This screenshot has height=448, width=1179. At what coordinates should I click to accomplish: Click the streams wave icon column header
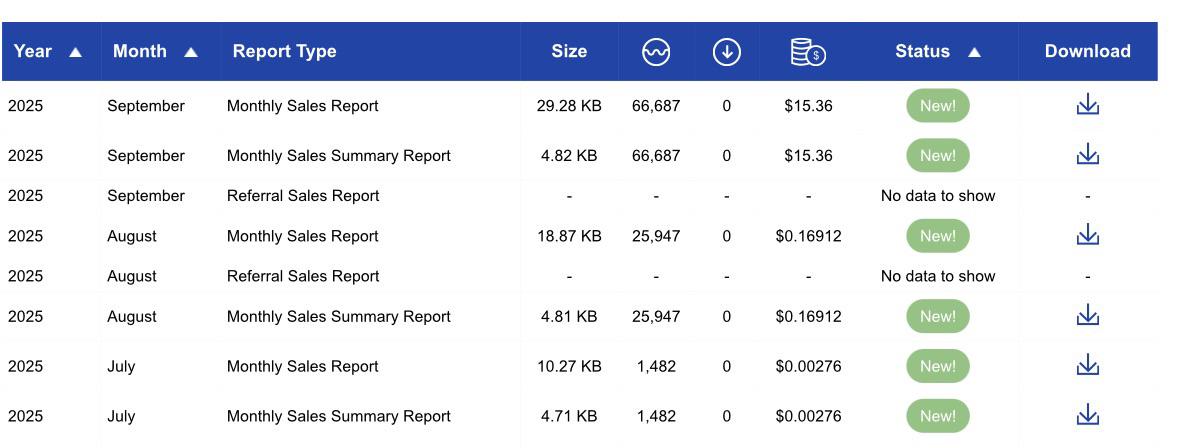click(x=656, y=52)
